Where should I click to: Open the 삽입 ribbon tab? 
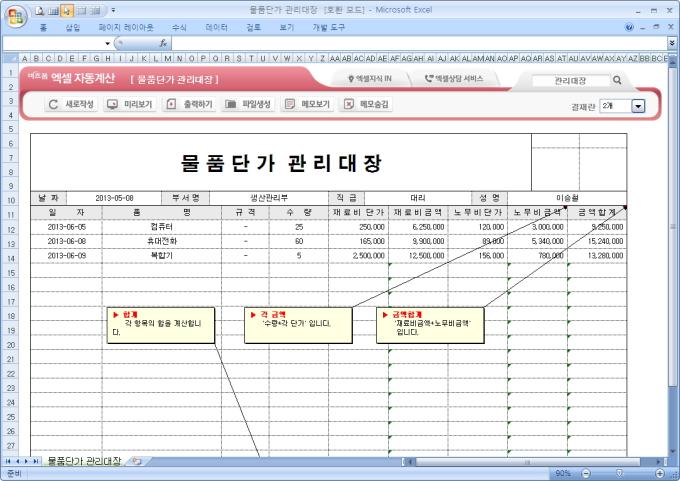point(73,27)
